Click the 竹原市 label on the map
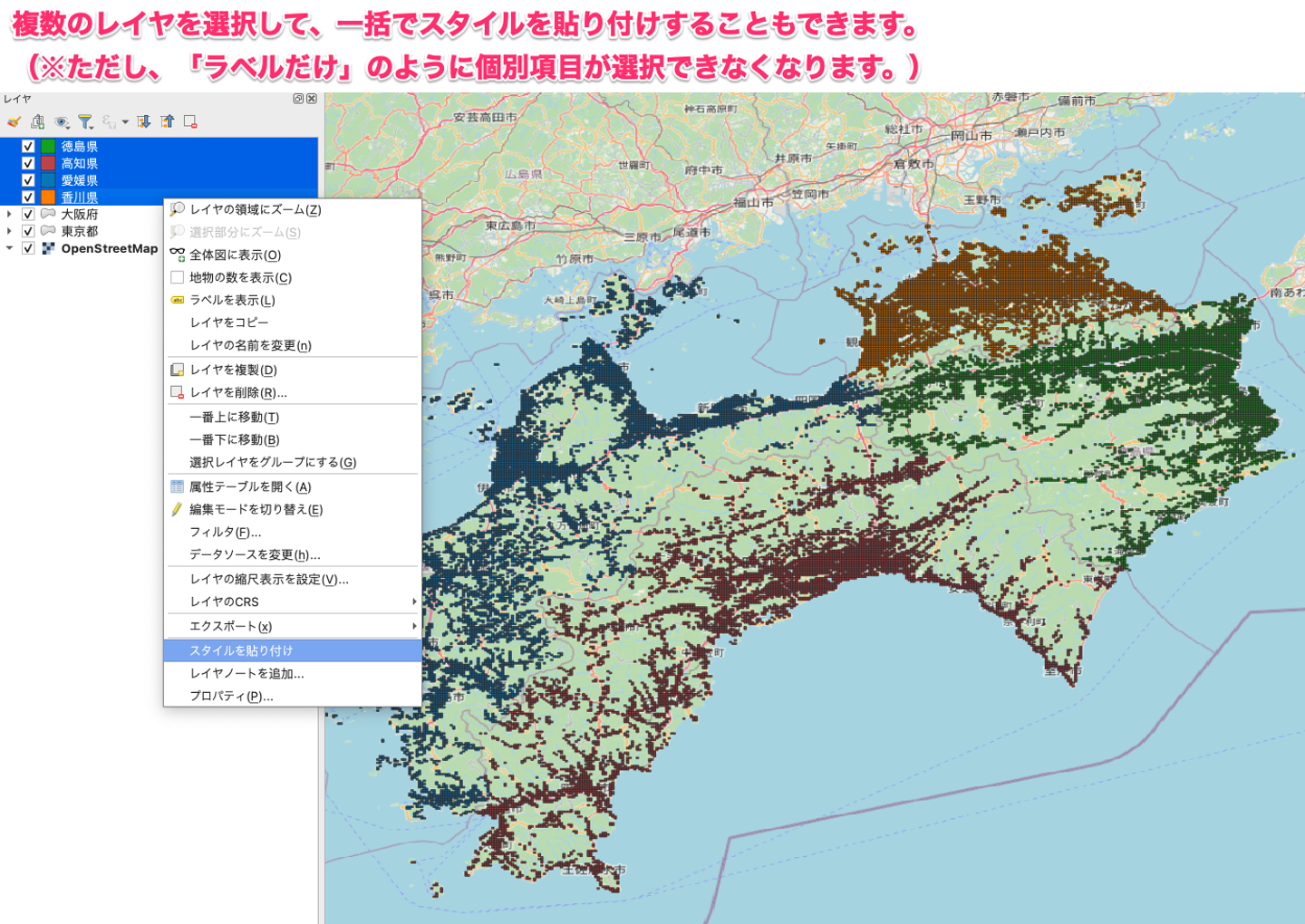Image resolution: width=1305 pixels, height=924 pixels. (x=575, y=259)
